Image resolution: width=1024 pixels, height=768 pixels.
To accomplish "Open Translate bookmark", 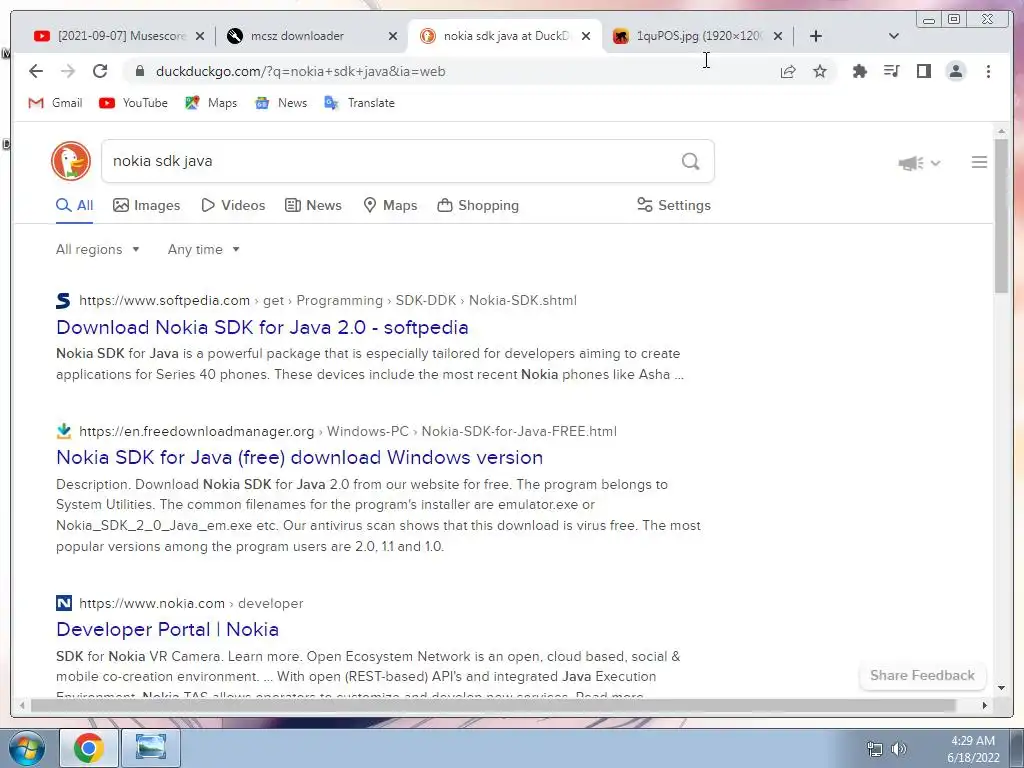I will coord(360,103).
